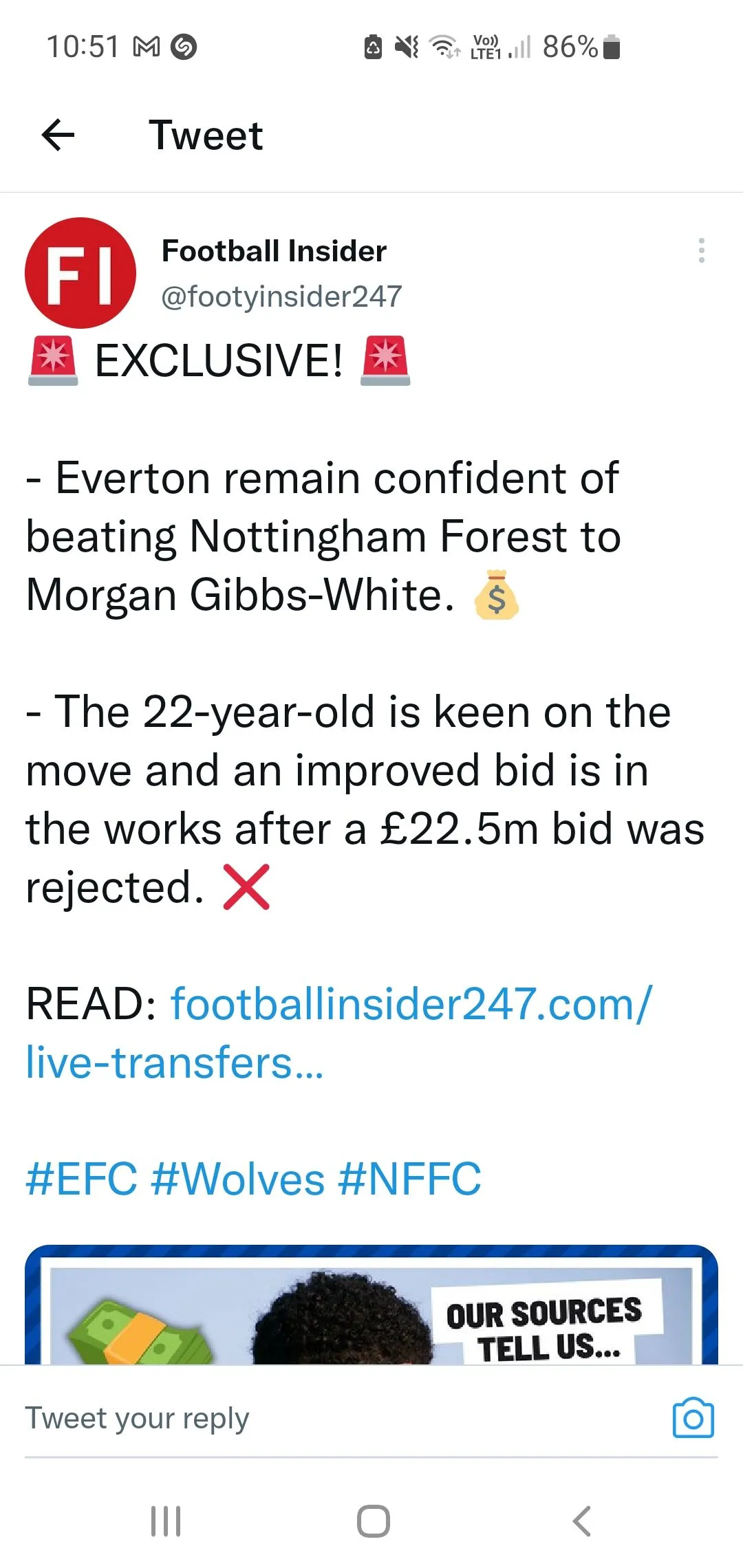Tap the back arrow next to Tweet

click(x=58, y=135)
